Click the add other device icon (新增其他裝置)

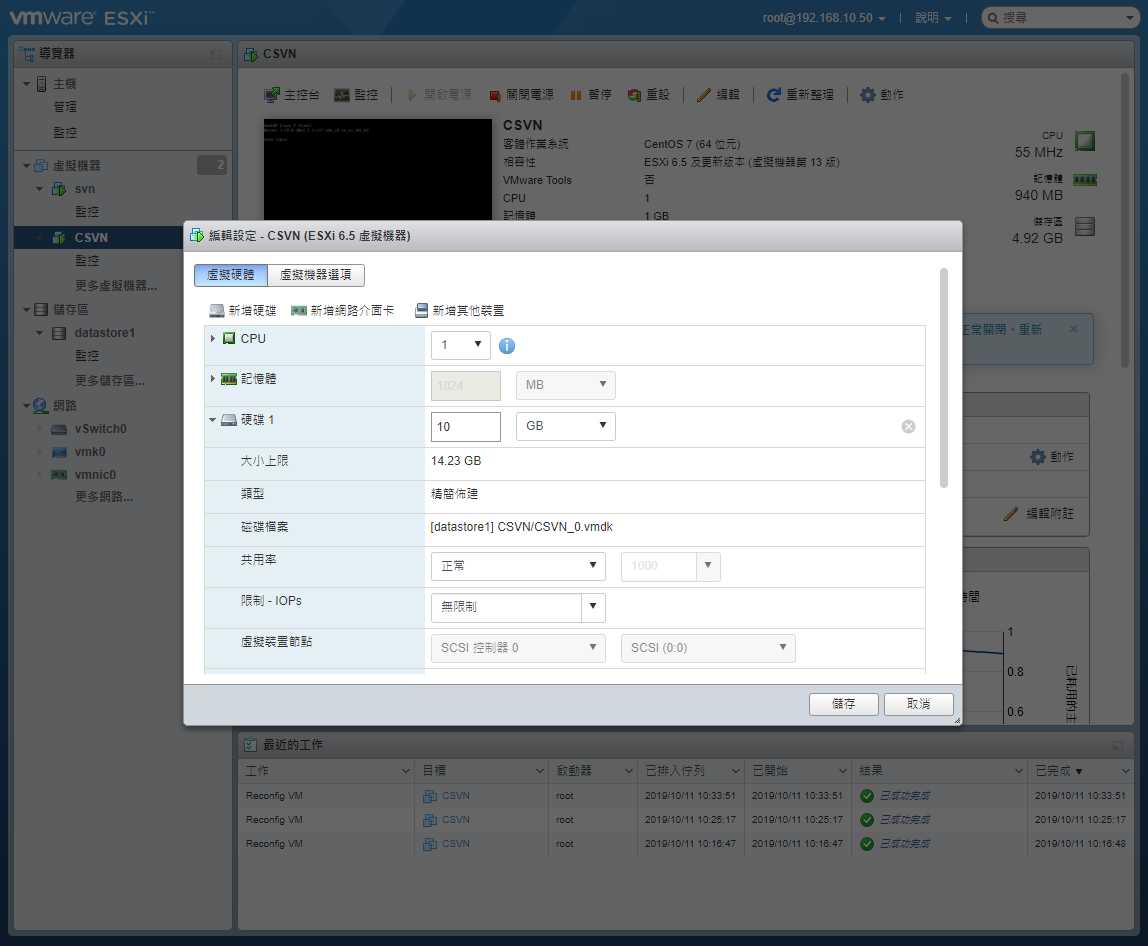coord(421,310)
